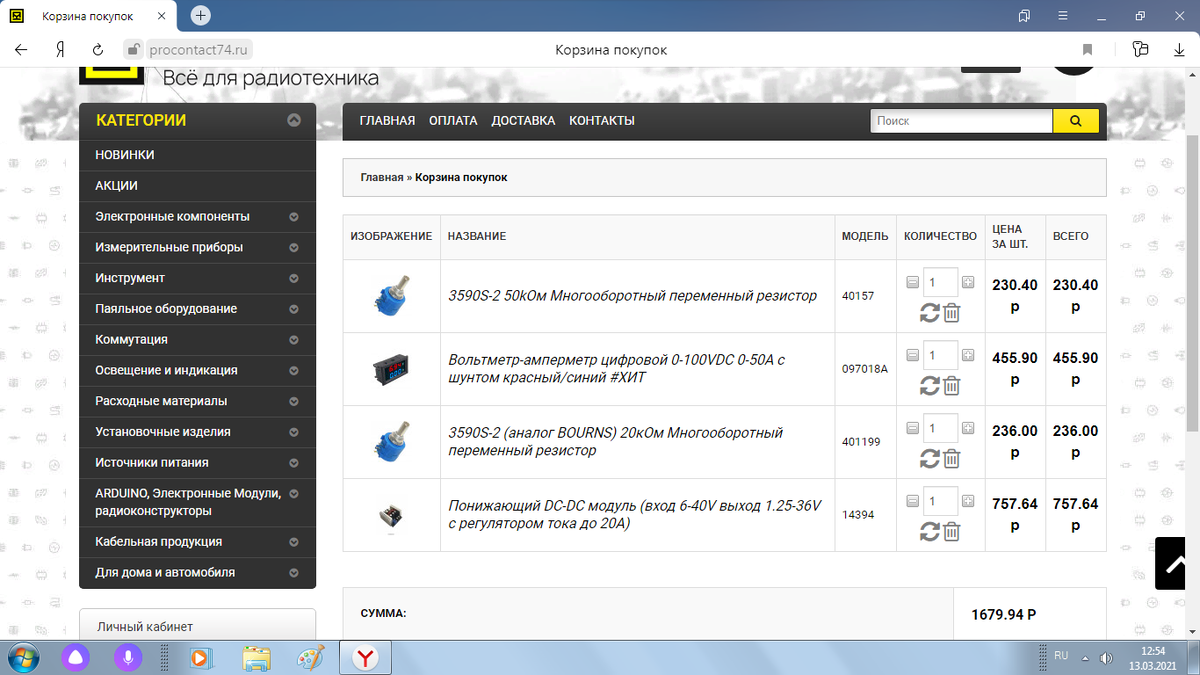Click Главная breadcrumb link
This screenshot has width=1200, height=675.
382,177
